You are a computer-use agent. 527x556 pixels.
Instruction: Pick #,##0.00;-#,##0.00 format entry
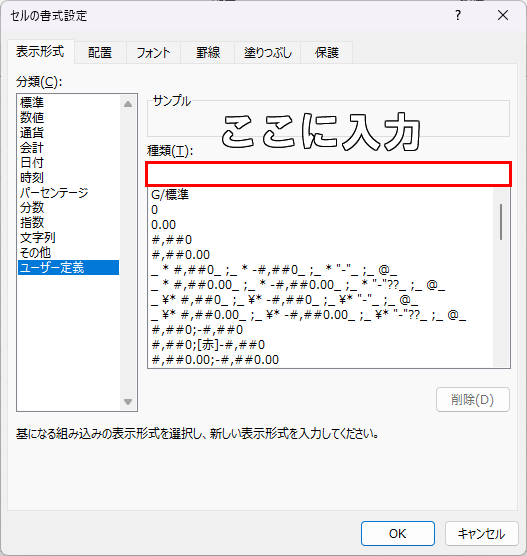pos(321,360)
